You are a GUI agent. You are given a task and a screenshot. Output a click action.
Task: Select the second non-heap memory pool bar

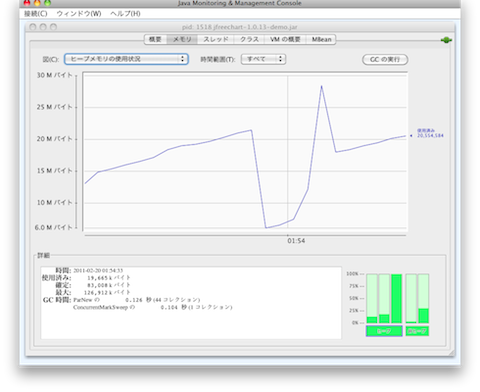(423, 298)
